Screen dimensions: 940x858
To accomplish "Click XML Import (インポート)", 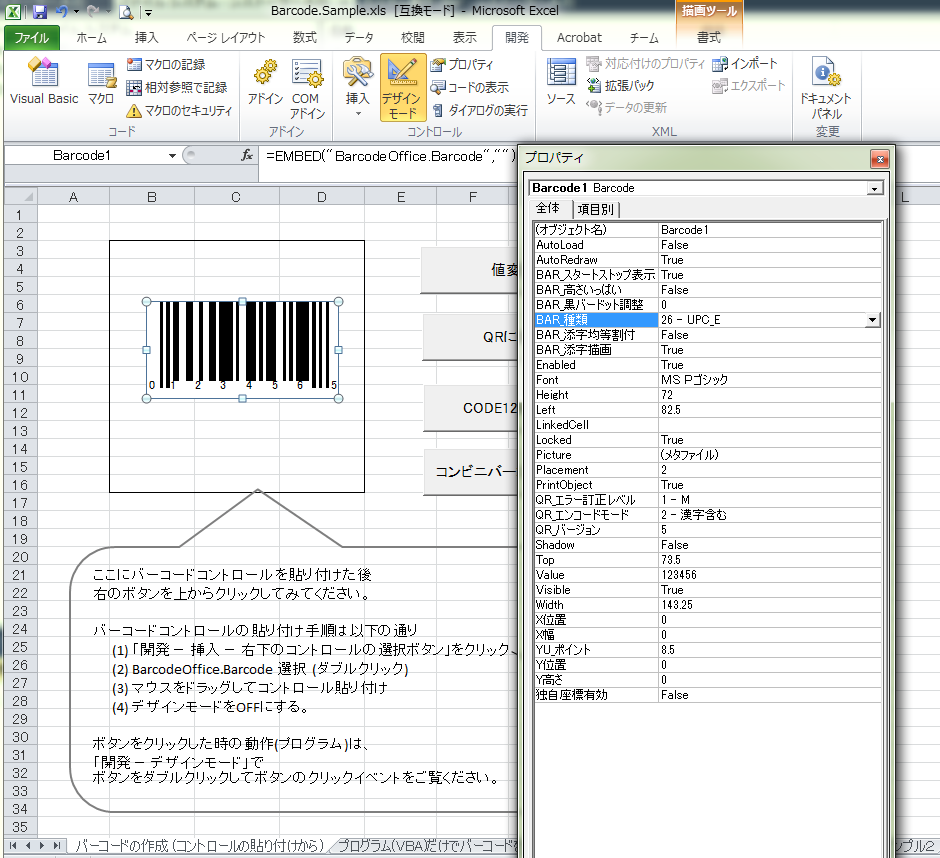I will point(745,64).
